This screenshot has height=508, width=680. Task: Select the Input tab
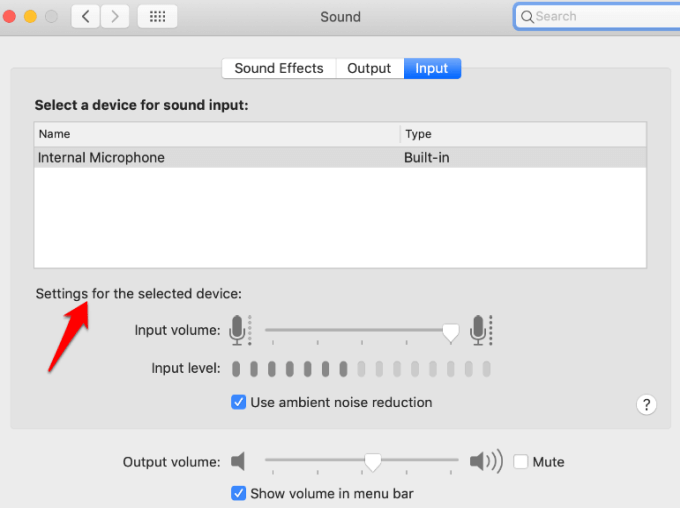[x=432, y=68]
